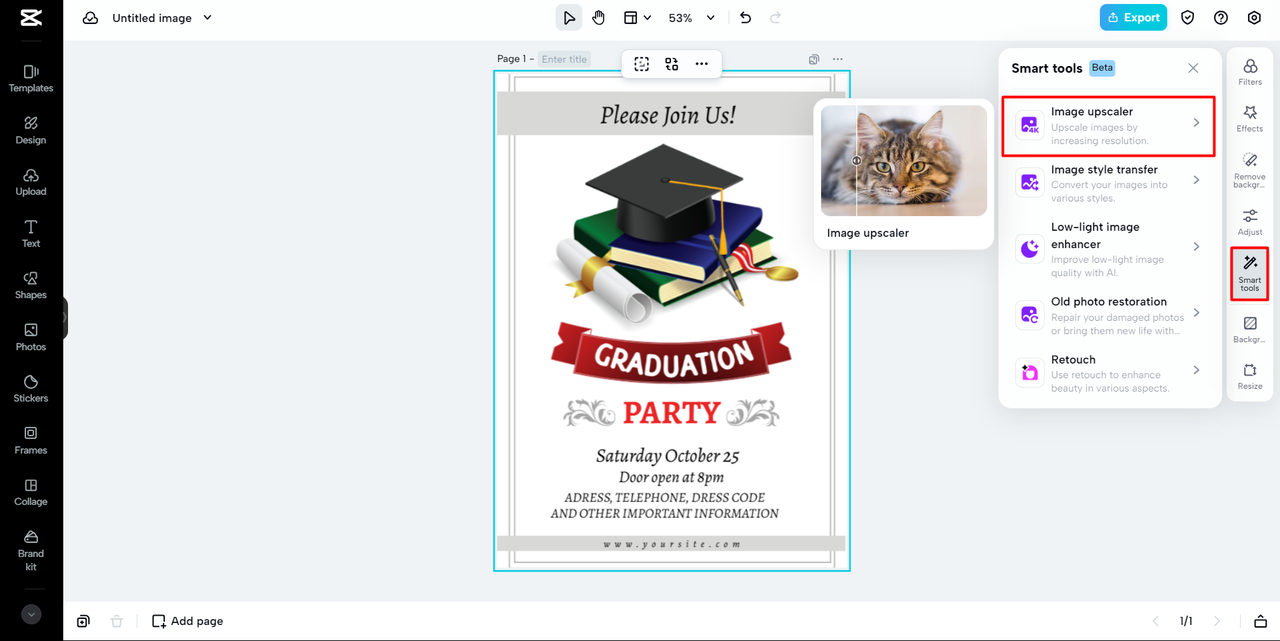Close the Smart tools panel
Image resolution: width=1280 pixels, height=641 pixels.
1193,68
